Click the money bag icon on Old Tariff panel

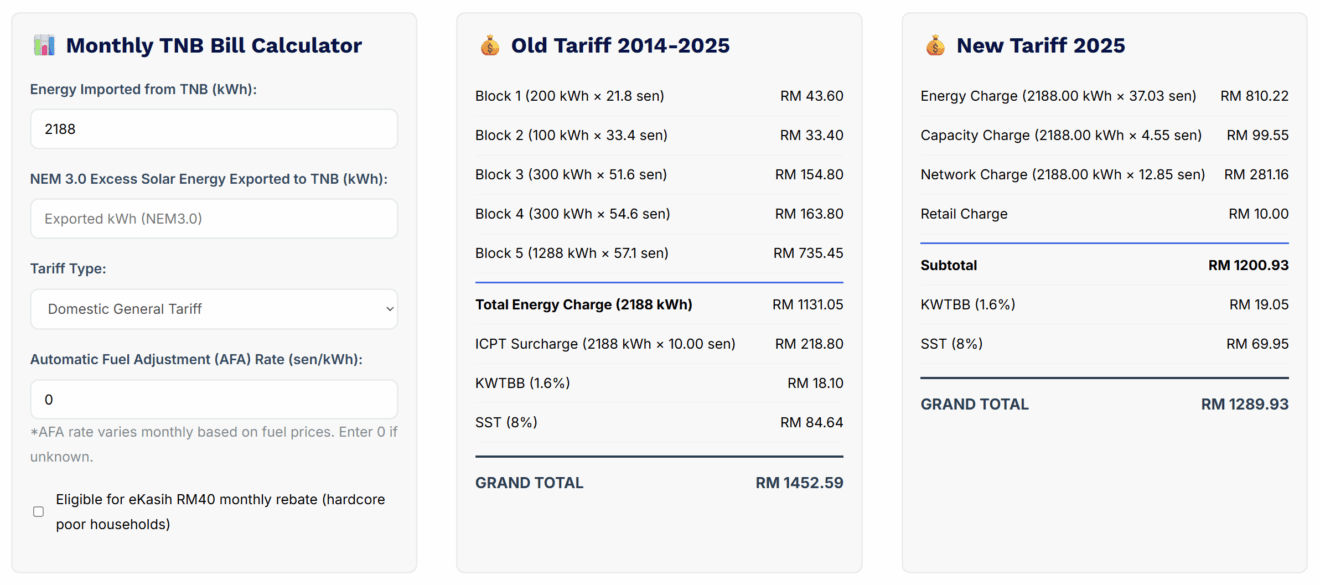[x=486, y=44]
